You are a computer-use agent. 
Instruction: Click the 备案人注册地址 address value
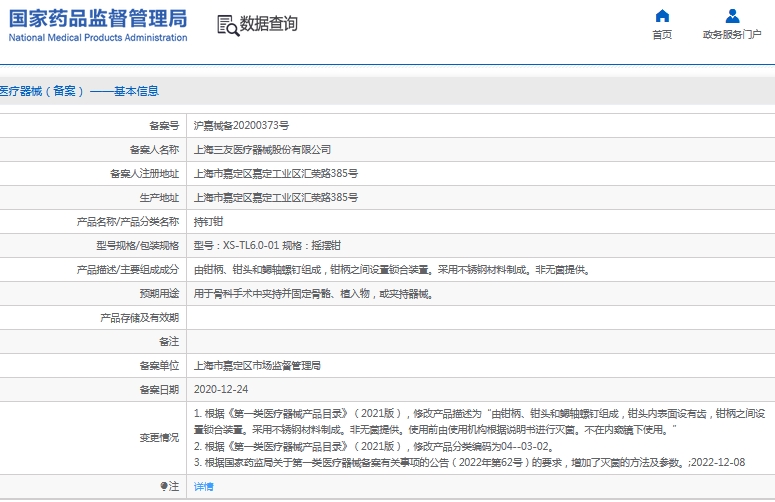[x=276, y=173]
